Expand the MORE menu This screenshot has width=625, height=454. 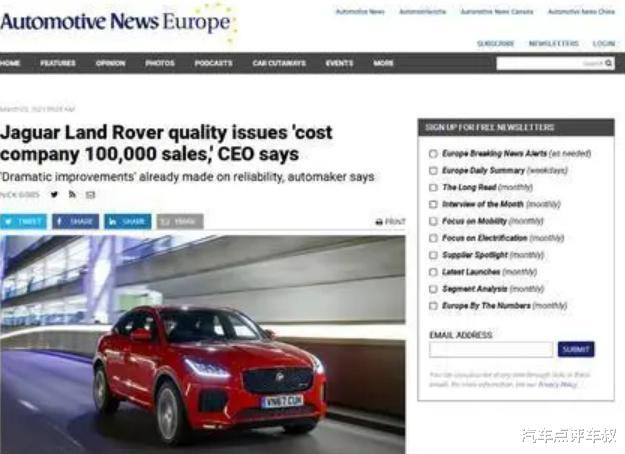pos(383,63)
